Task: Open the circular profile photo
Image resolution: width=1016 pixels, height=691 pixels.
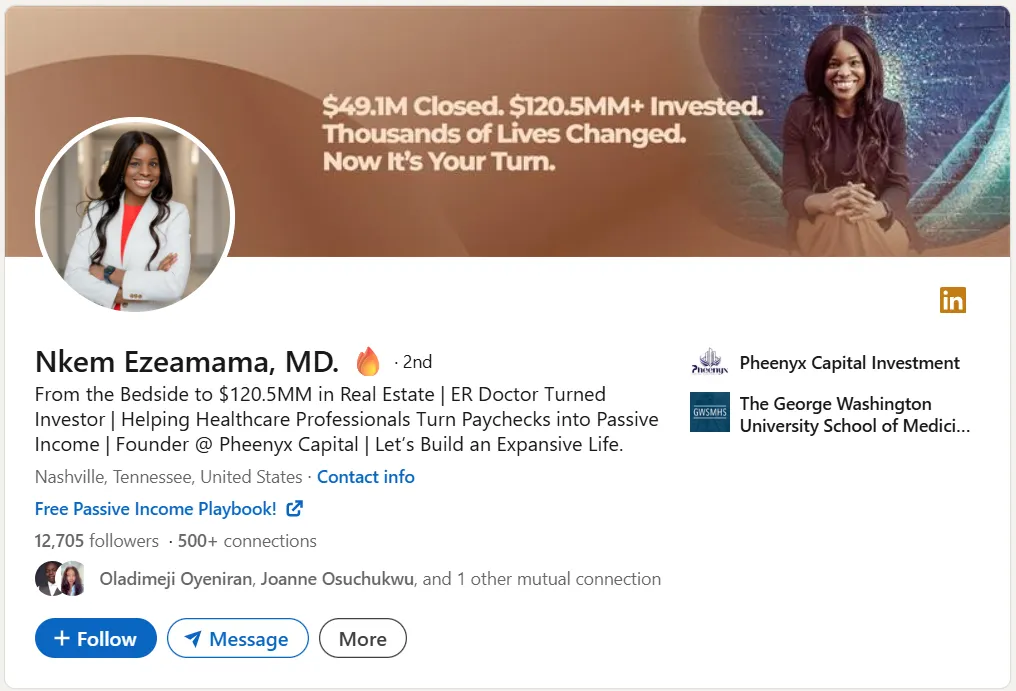Action: (x=135, y=217)
